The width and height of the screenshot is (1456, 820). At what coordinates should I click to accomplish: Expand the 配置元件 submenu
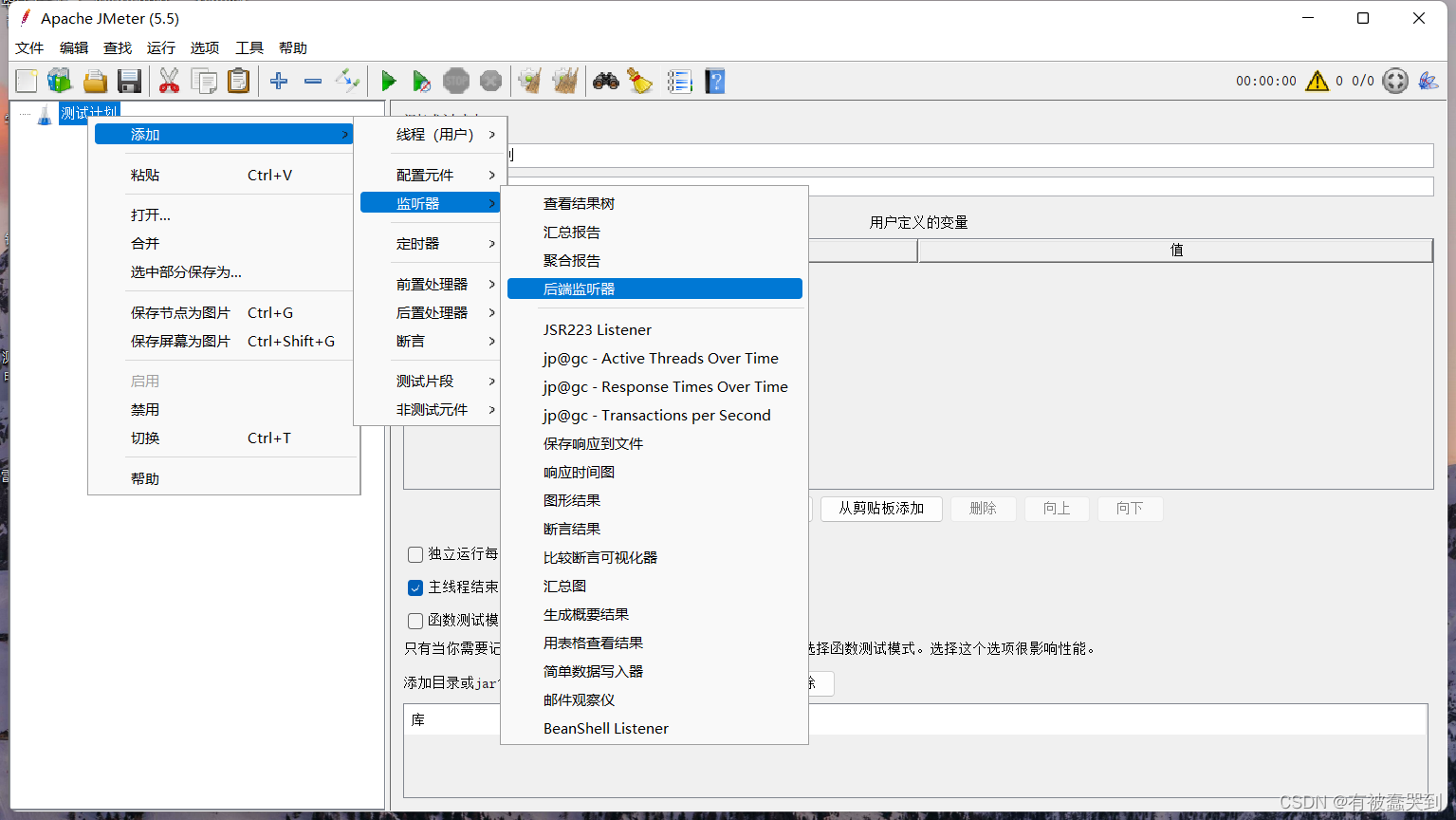point(430,176)
